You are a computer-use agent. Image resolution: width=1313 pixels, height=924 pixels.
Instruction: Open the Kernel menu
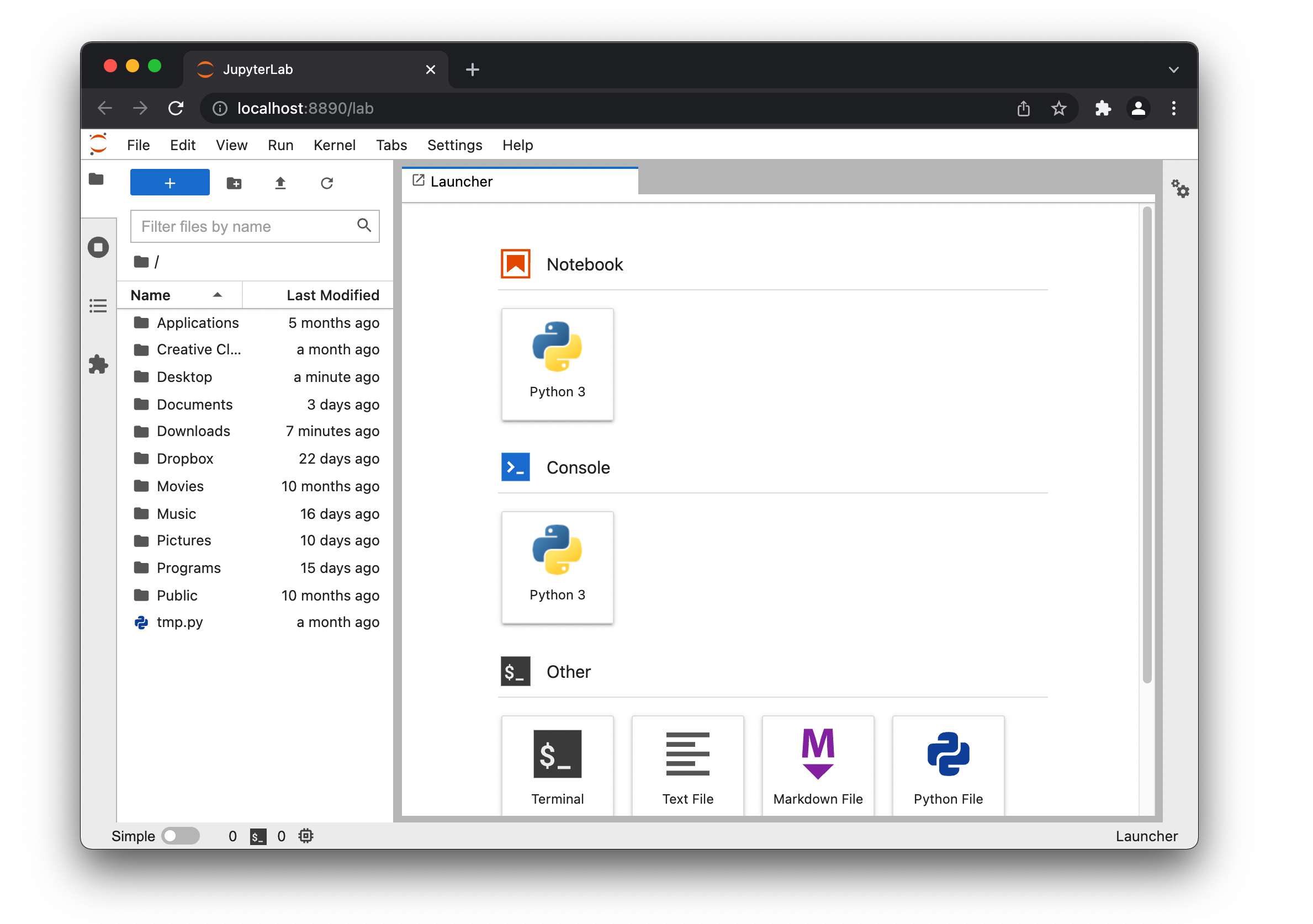(x=335, y=145)
